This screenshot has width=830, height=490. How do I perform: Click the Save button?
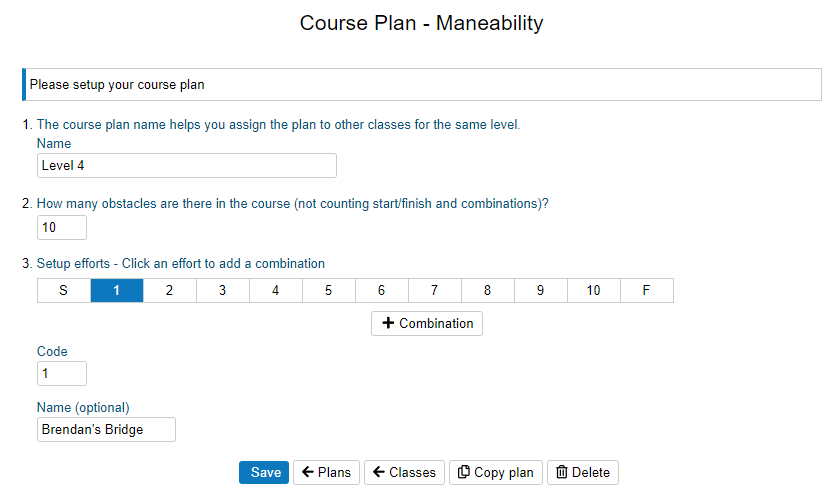(264, 472)
